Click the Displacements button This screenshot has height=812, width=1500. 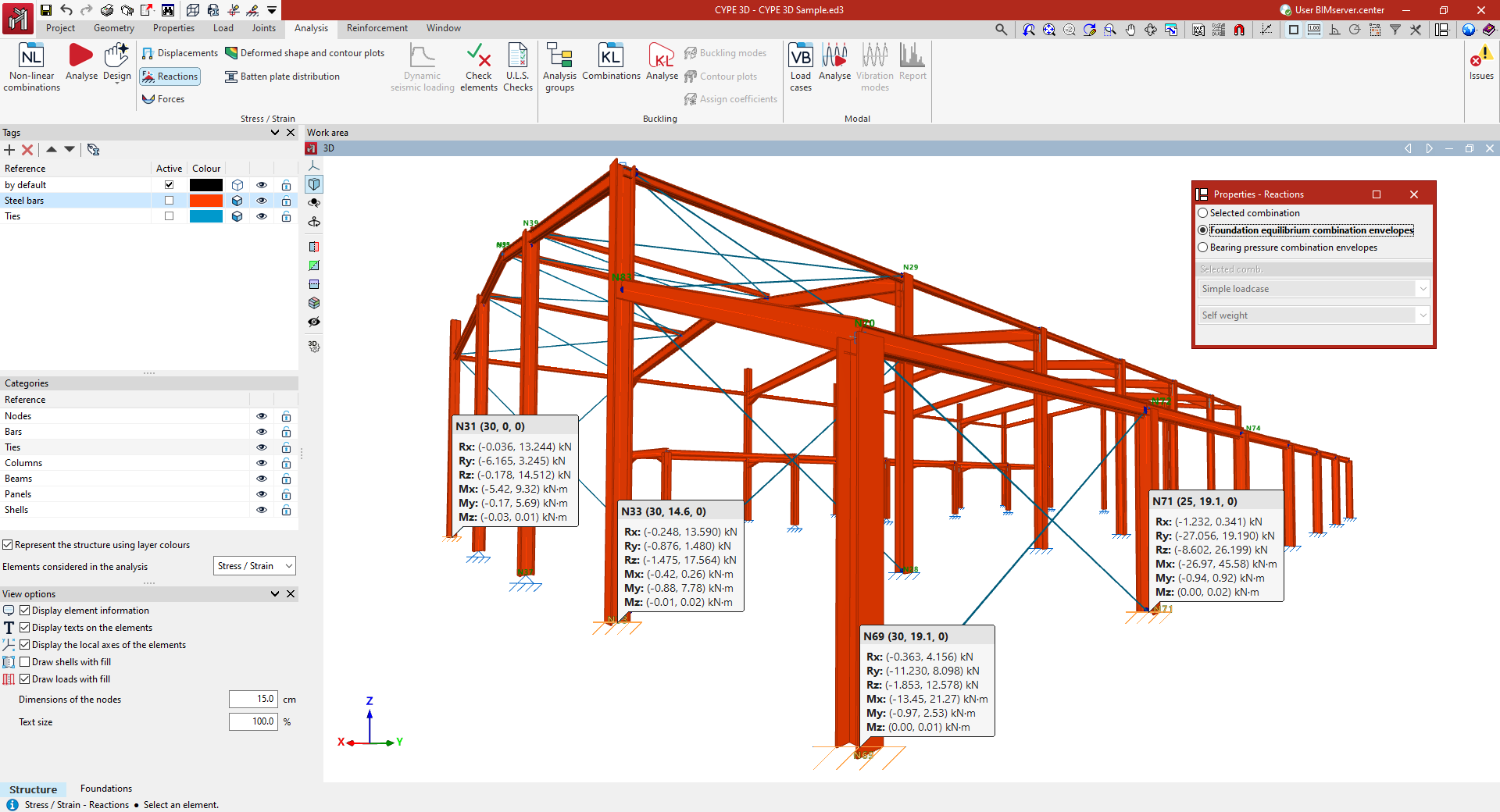(x=180, y=53)
